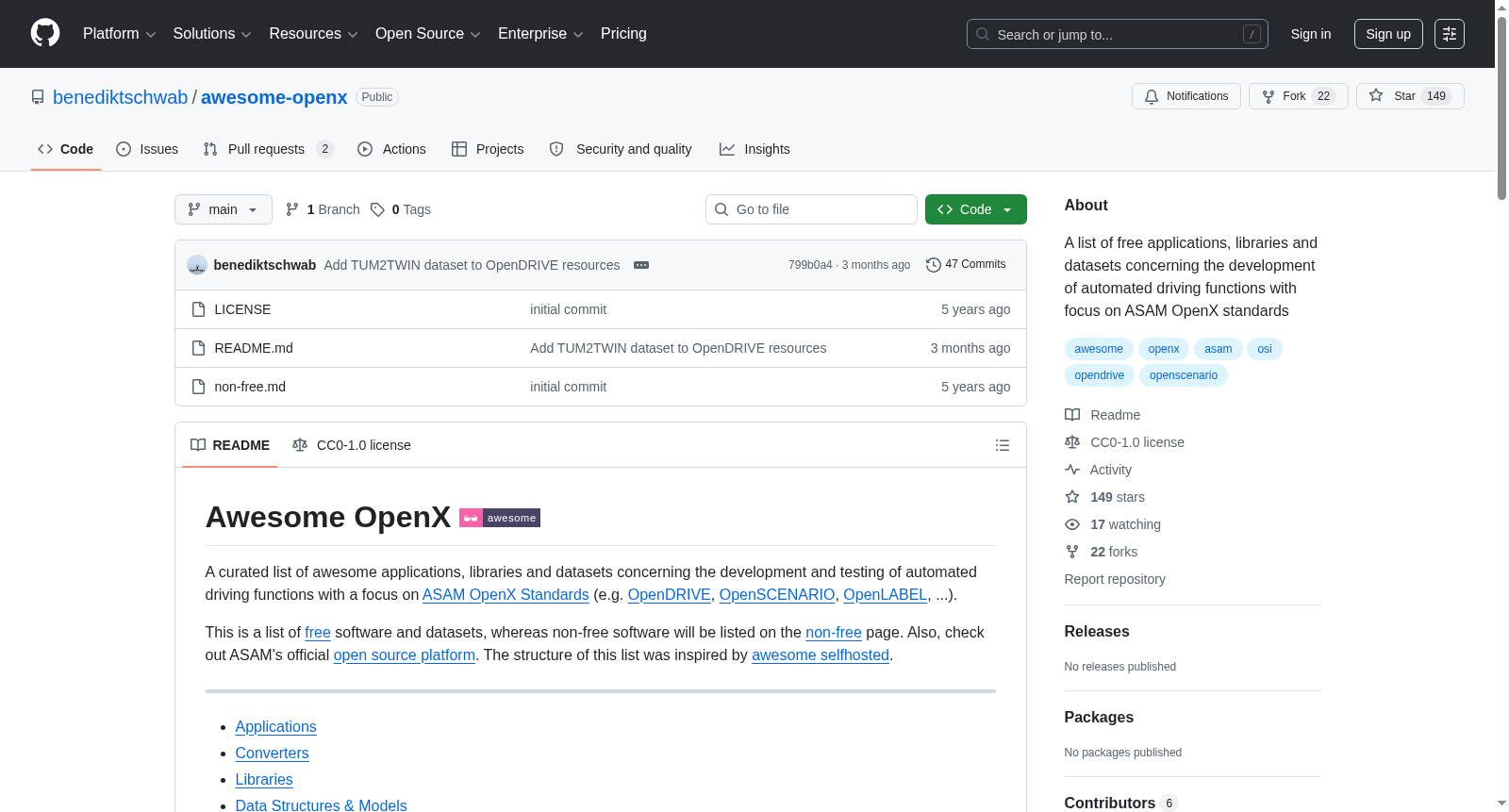Open the README outline list icon
The height and width of the screenshot is (812, 1509).
point(1002,445)
